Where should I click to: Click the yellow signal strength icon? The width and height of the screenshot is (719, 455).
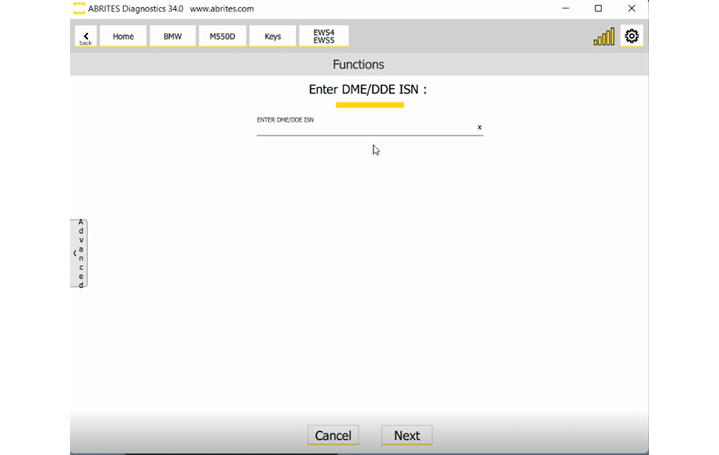604,37
